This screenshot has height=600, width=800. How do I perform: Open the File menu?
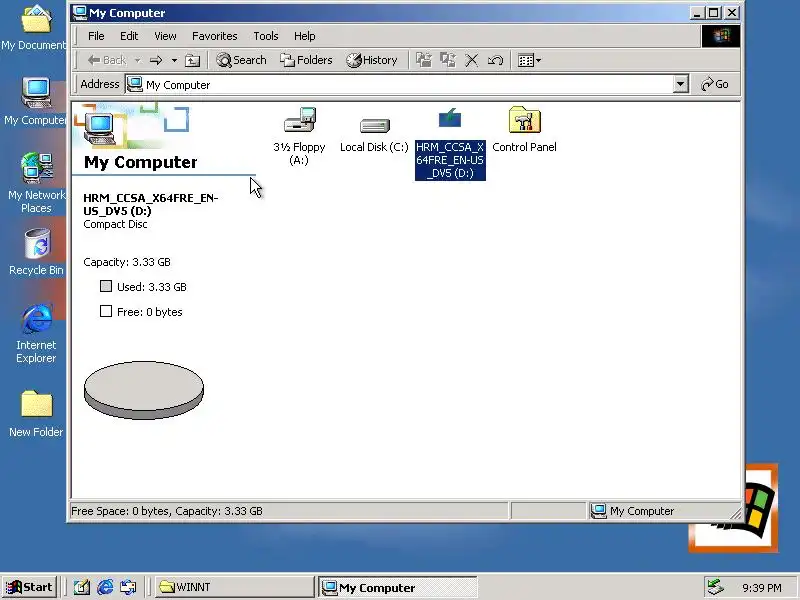96,36
